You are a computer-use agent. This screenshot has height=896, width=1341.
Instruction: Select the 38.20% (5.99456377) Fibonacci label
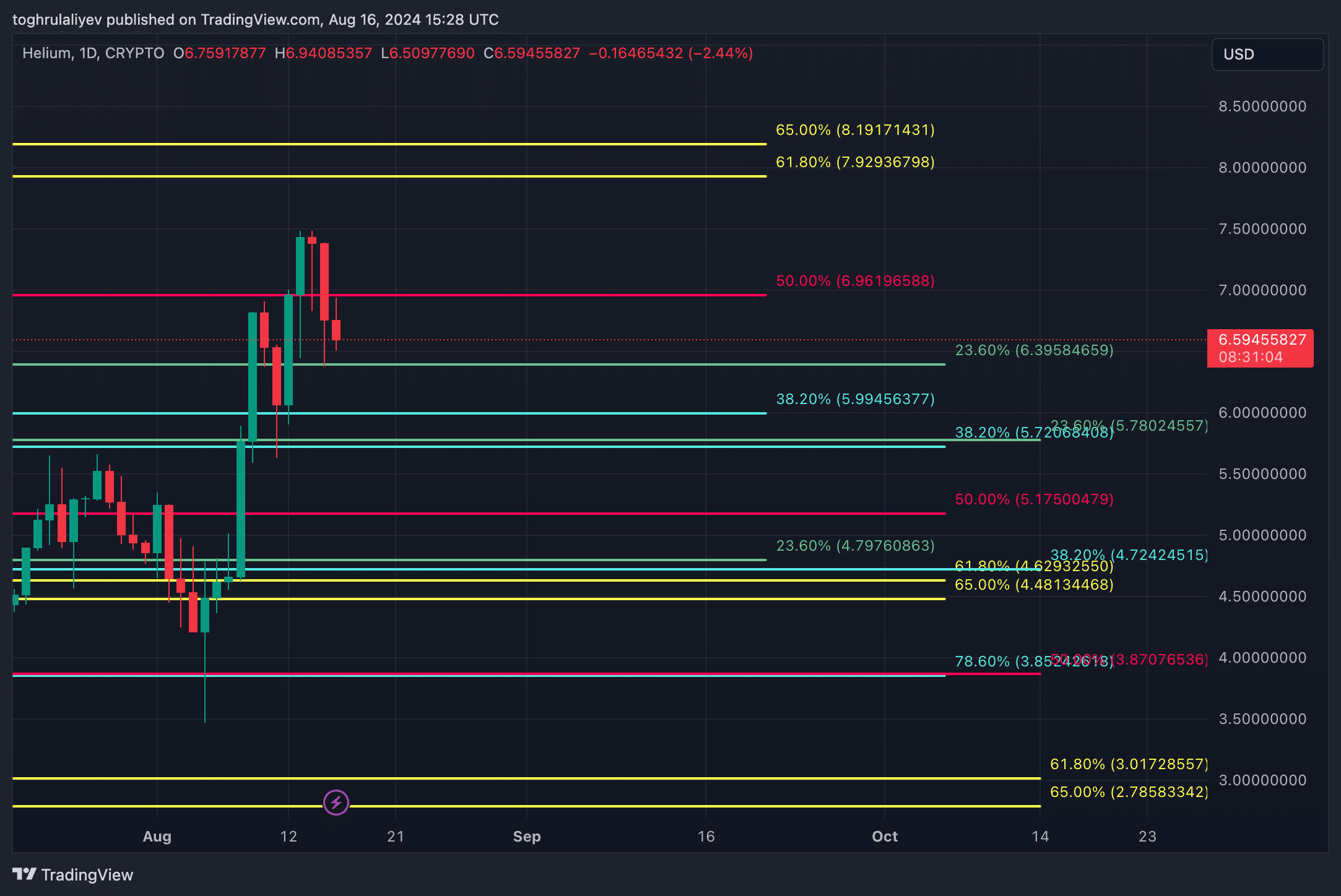pyautogui.click(x=855, y=399)
